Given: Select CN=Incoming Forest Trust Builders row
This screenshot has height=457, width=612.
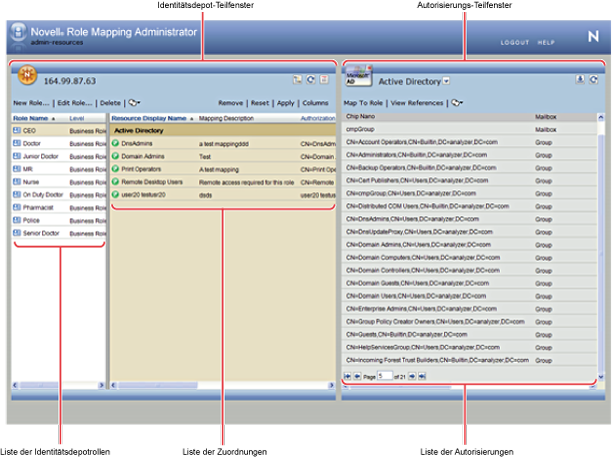Looking at the screenshot, I should coord(470,360).
